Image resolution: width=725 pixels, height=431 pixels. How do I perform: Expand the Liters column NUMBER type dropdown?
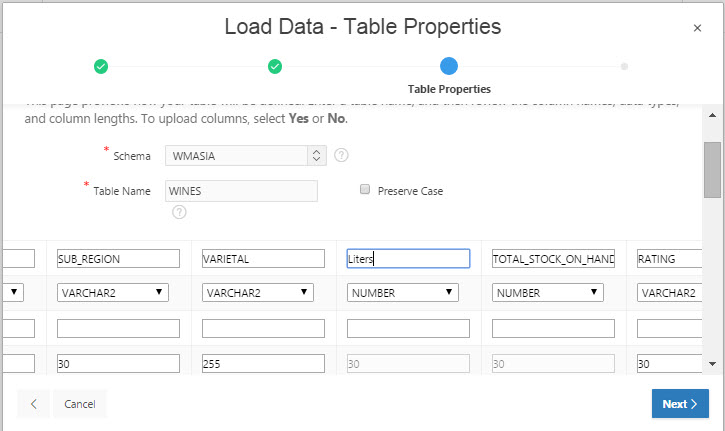402,292
